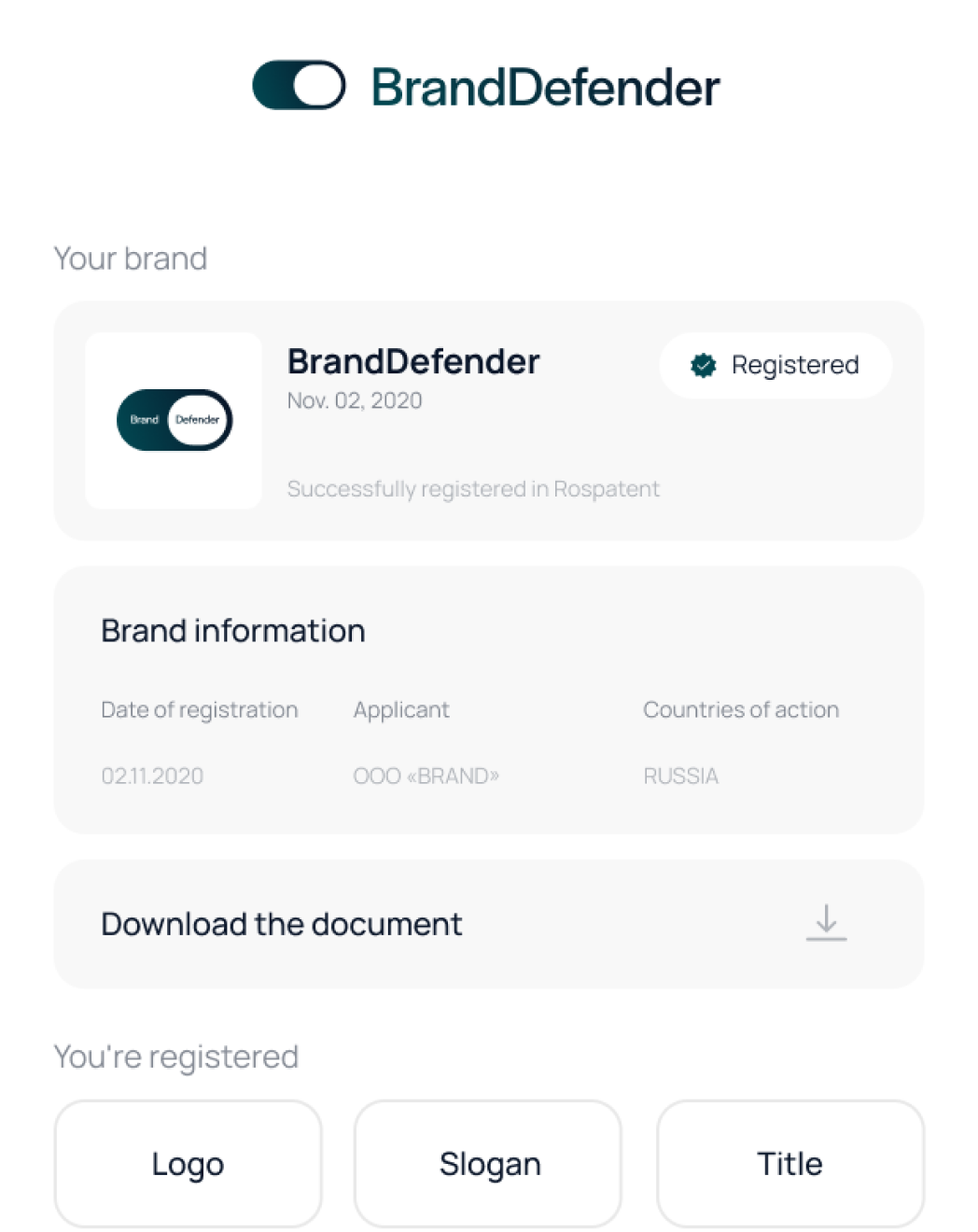Select the Slogan registered item
This screenshot has width=978, height=1232.
click(x=489, y=1164)
